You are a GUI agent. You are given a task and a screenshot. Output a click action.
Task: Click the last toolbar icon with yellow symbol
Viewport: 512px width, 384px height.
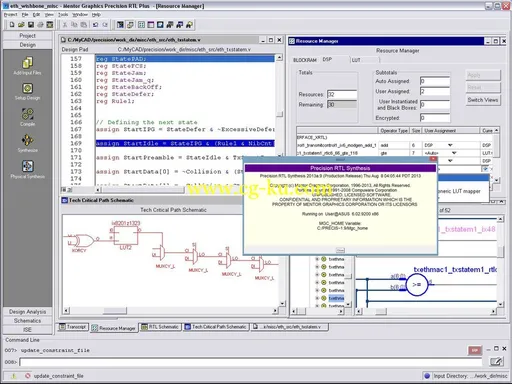(189, 25)
